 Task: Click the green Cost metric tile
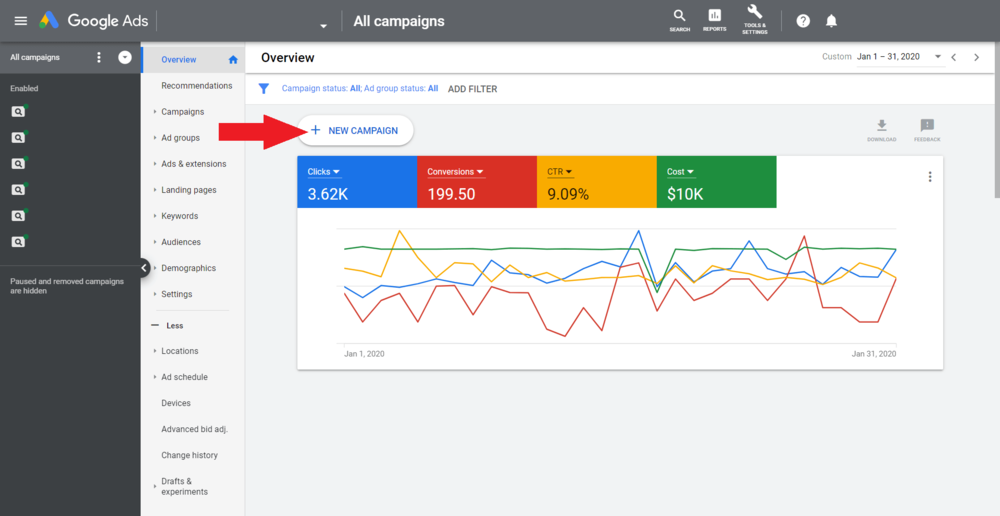tap(716, 182)
